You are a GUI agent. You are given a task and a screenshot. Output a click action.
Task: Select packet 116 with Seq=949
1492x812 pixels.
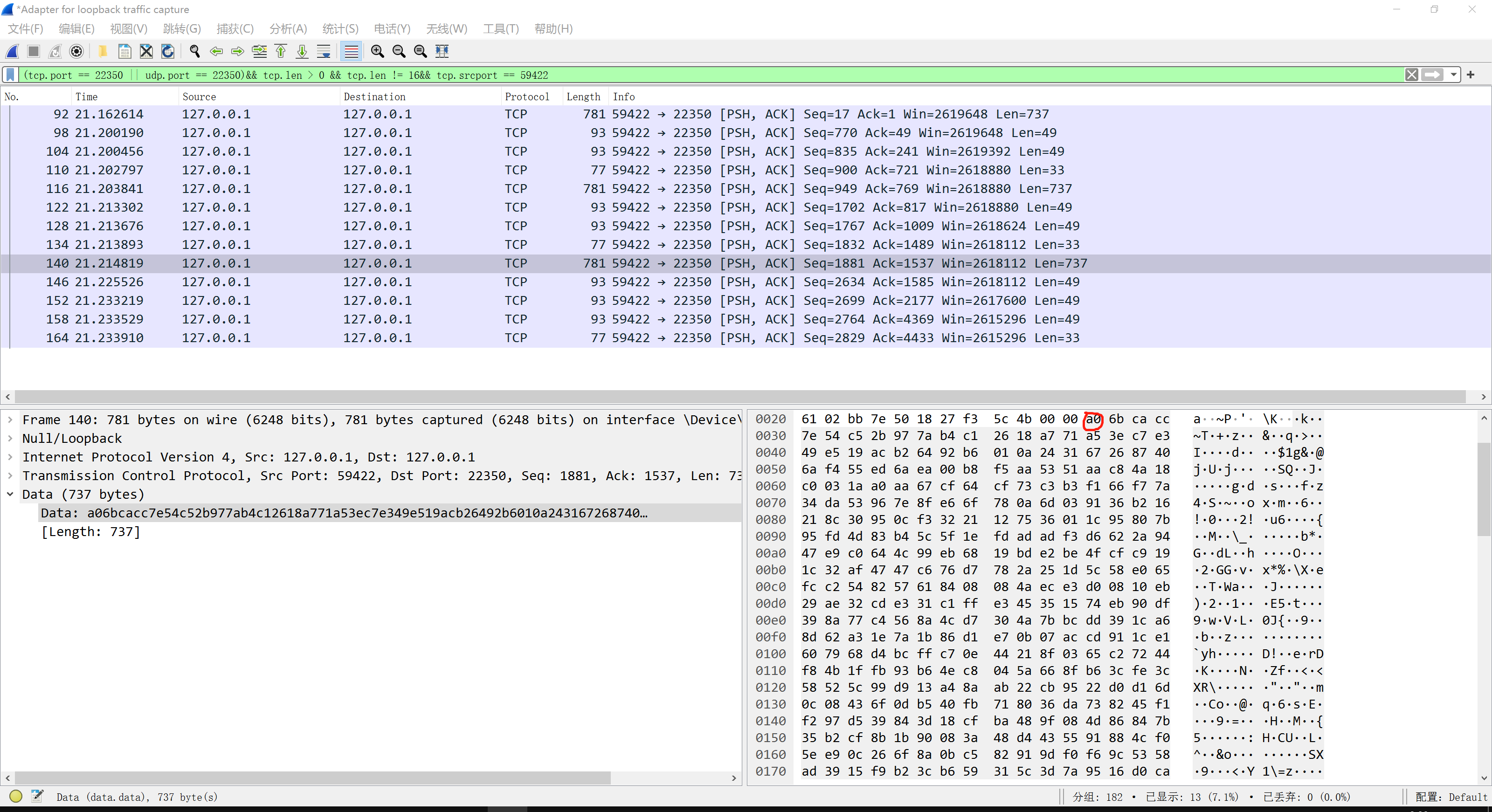[745, 189]
